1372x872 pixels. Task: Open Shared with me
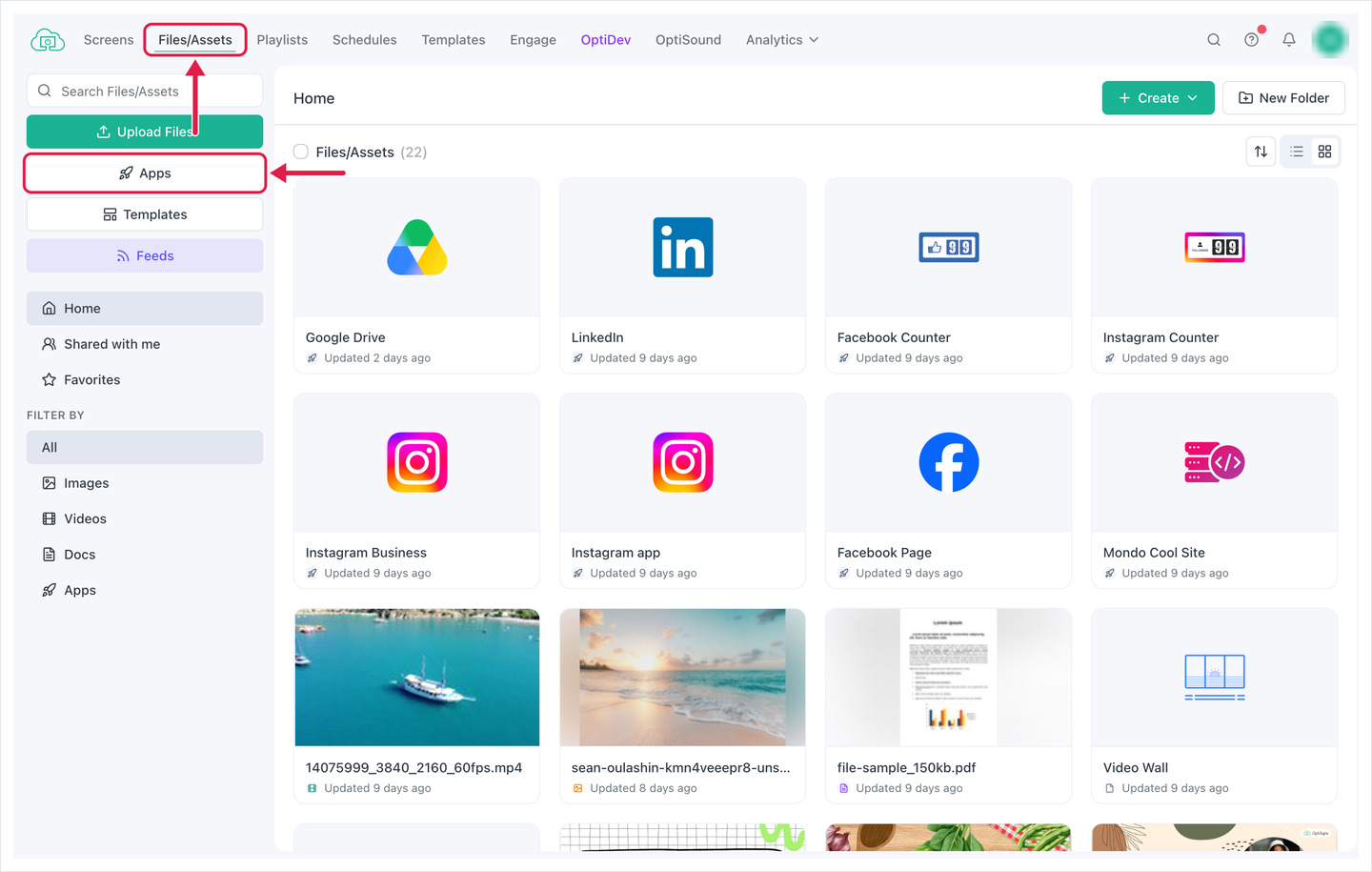145,344
